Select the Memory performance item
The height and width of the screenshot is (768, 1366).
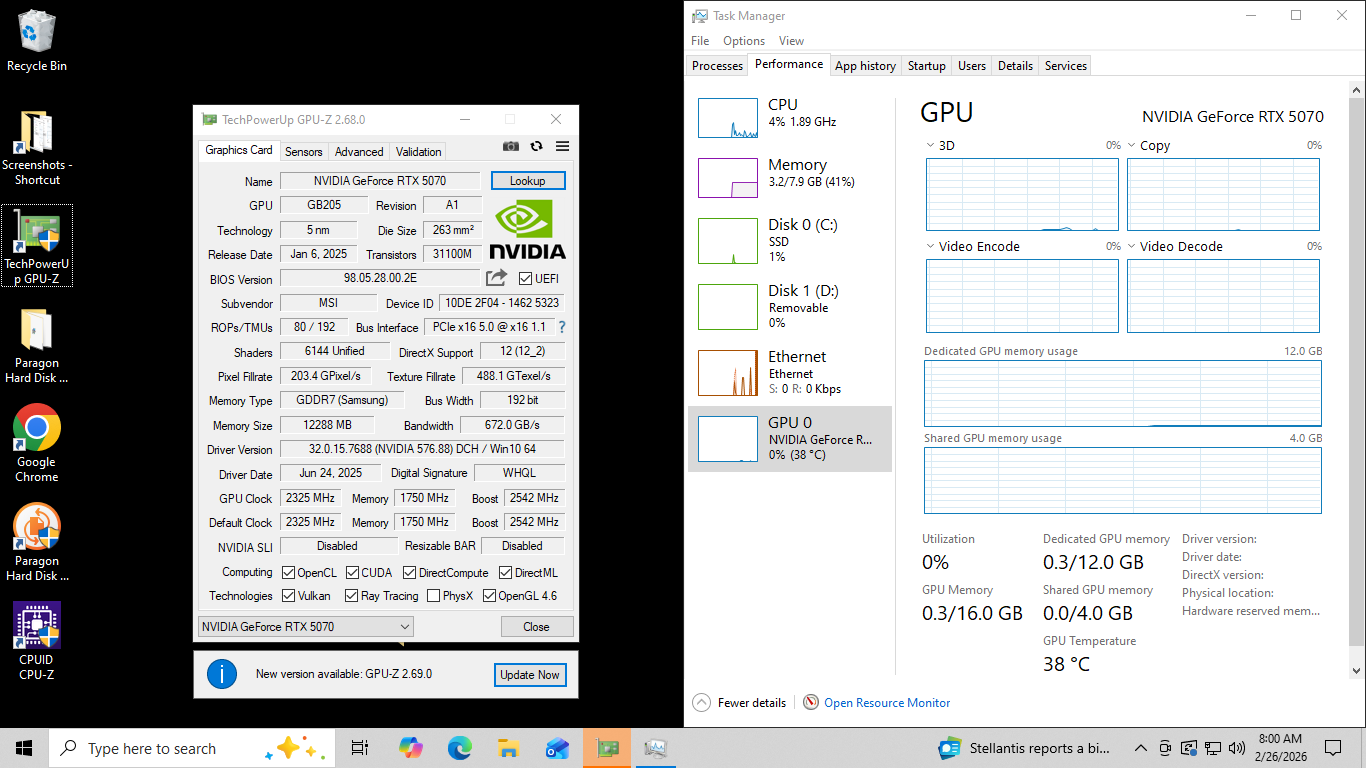click(x=789, y=178)
